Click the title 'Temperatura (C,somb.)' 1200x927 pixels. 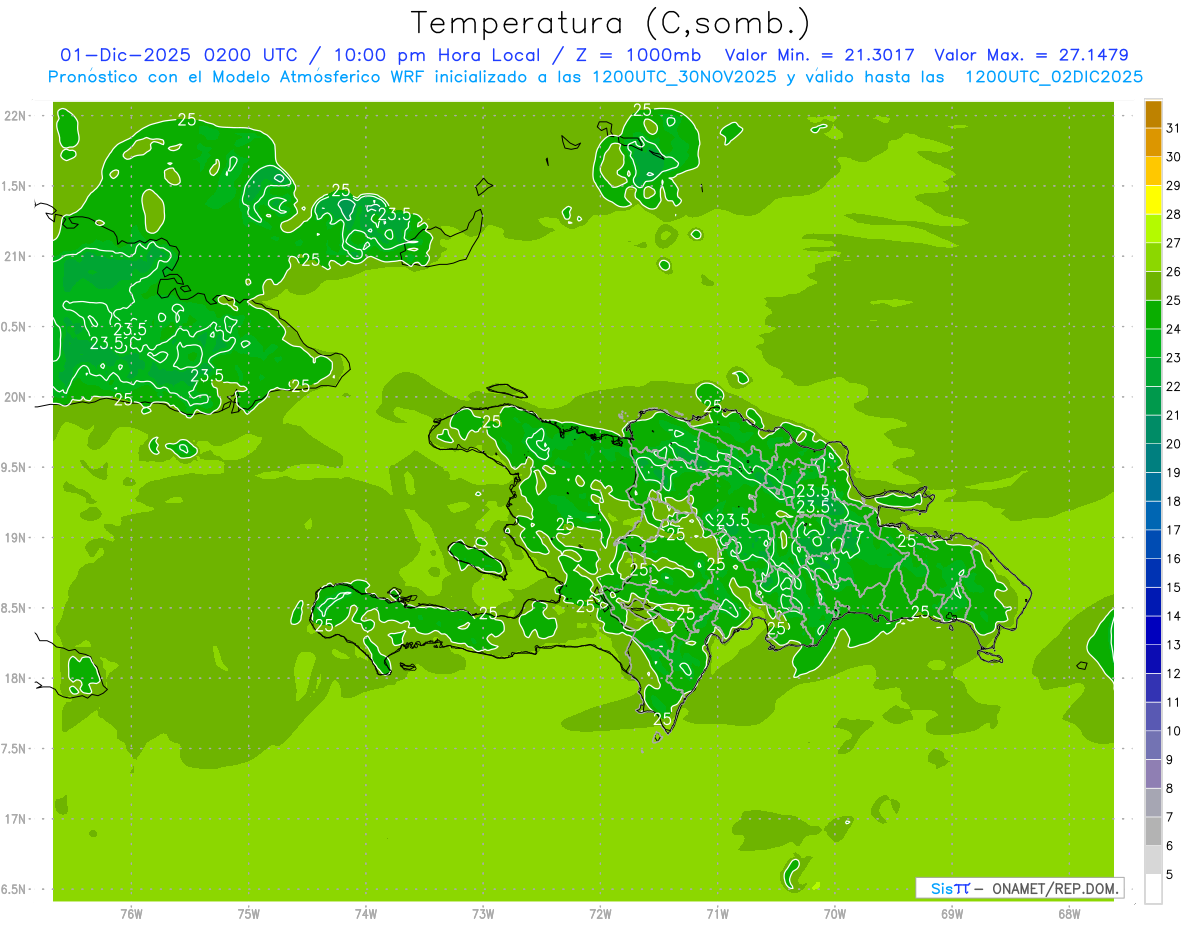(x=611, y=24)
